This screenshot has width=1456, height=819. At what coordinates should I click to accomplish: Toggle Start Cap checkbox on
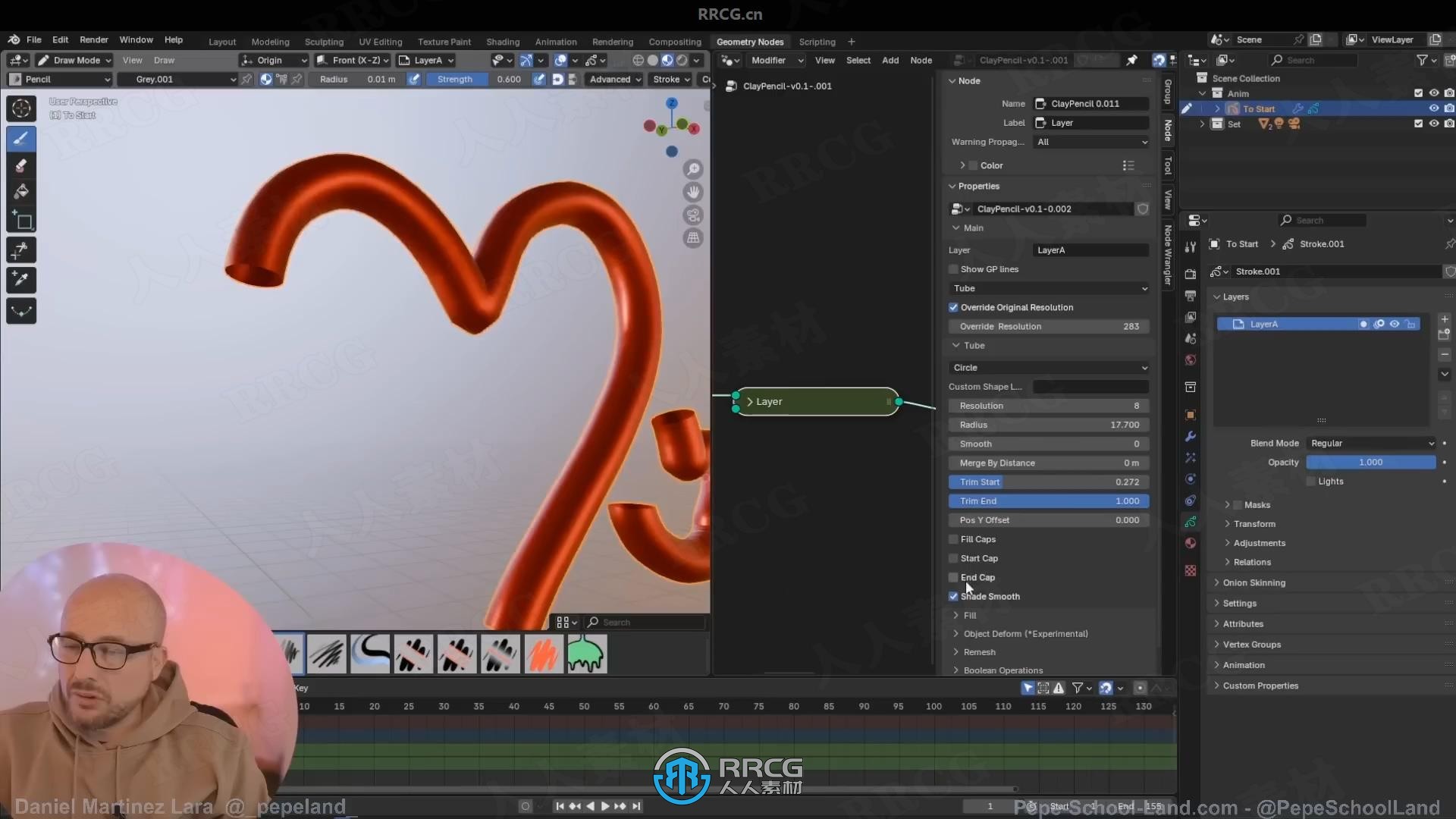tap(953, 558)
